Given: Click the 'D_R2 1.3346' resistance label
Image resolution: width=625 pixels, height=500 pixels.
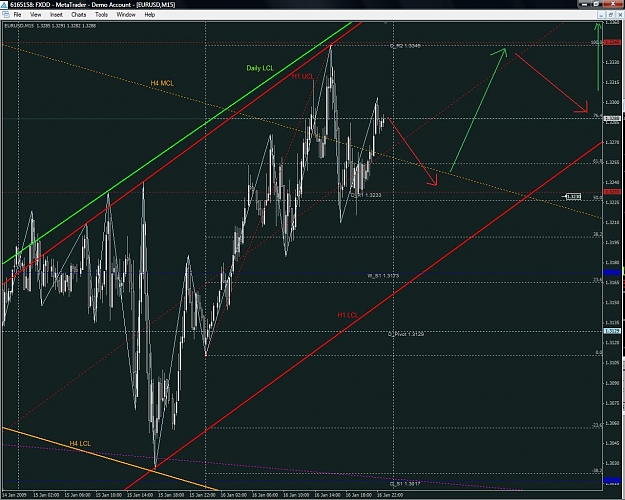Looking at the screenshot, I should point(405,46).
